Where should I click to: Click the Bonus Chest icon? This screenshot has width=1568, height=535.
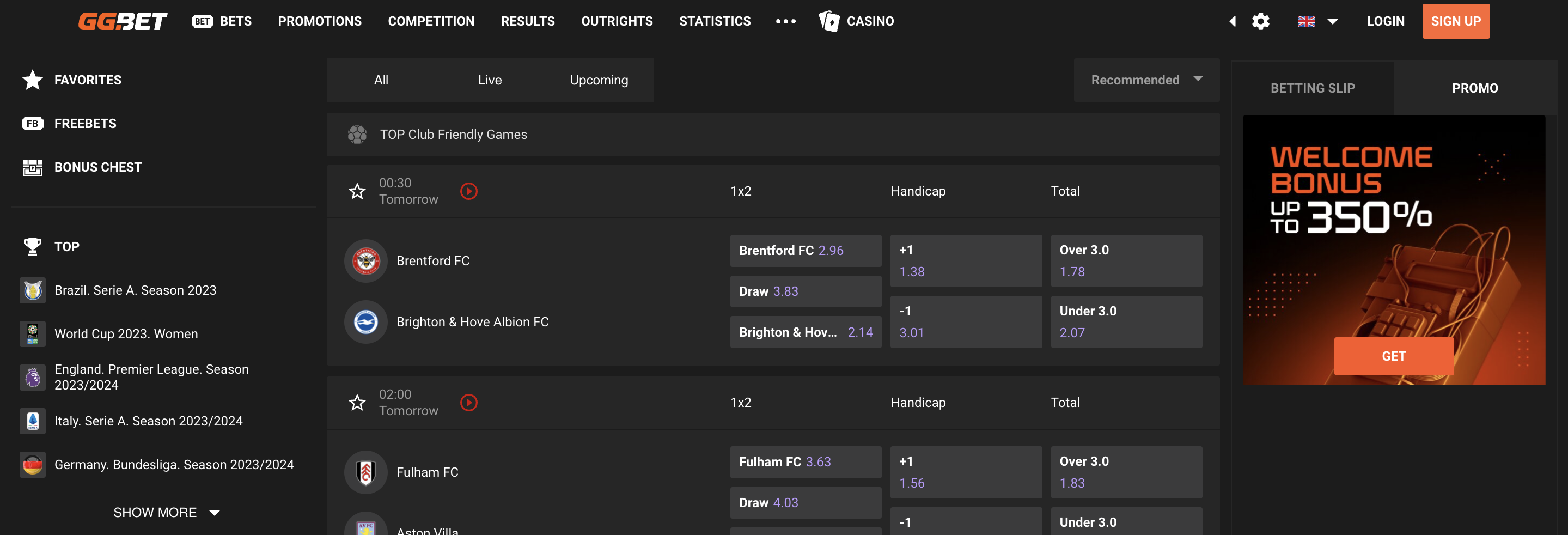point(32,167)
